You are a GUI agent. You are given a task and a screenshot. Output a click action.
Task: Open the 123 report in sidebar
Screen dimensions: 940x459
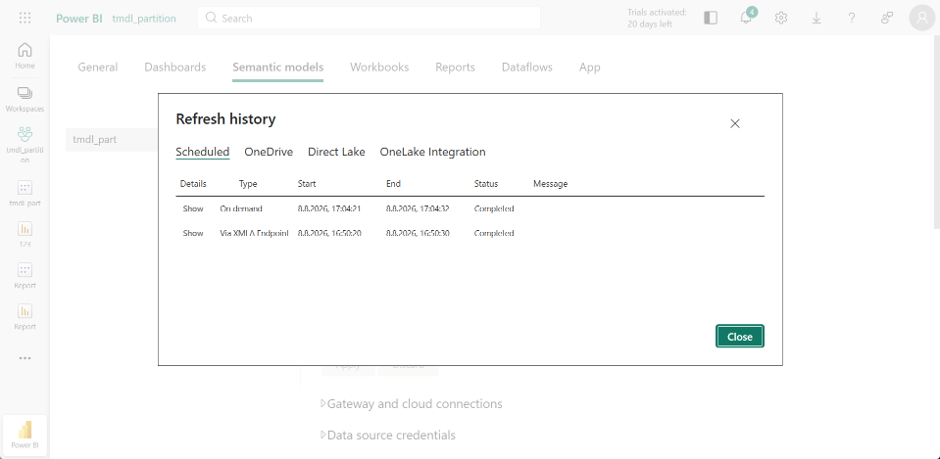[25, 234]
